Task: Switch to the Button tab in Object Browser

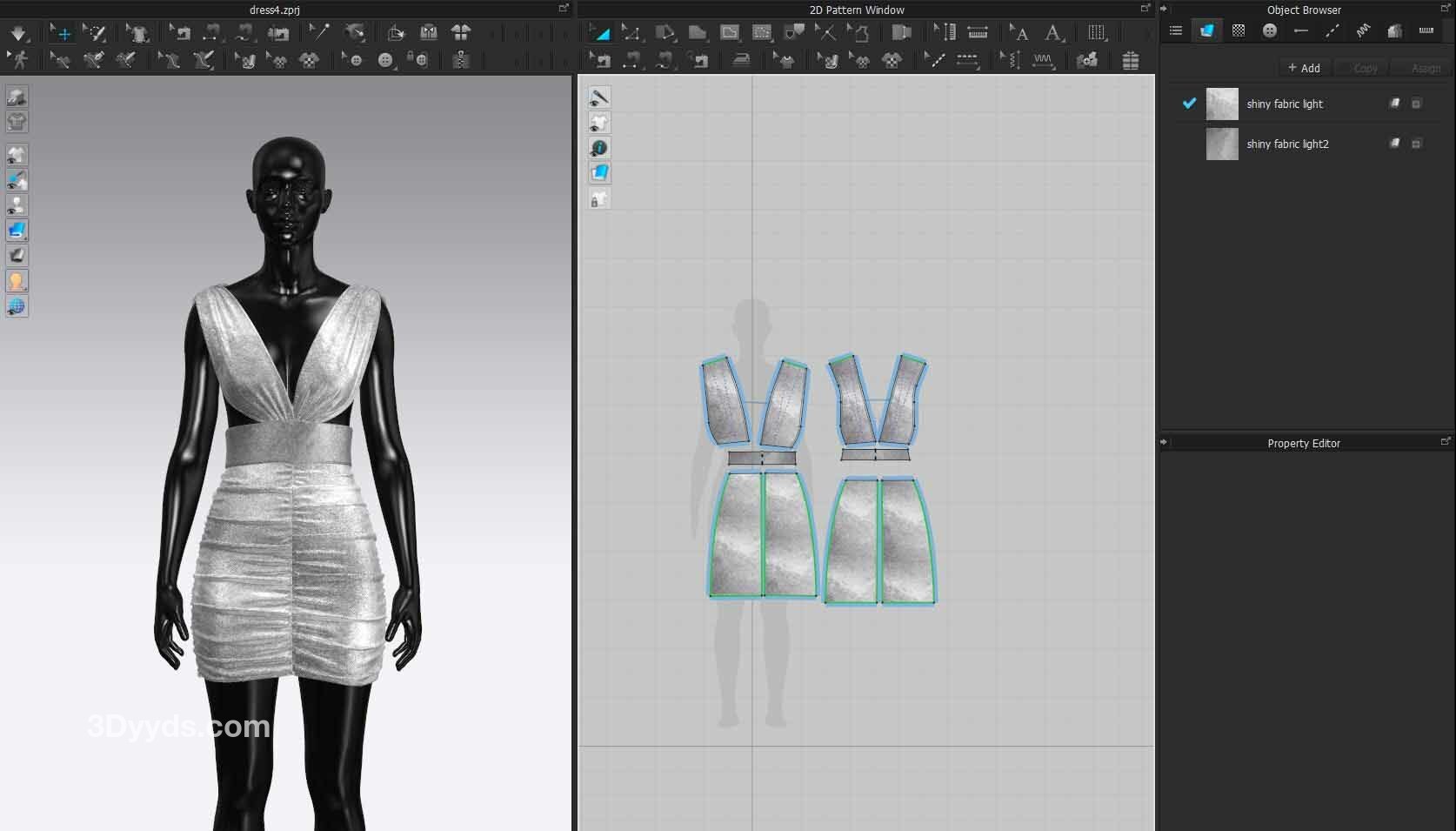Action: coord(1270,31)
